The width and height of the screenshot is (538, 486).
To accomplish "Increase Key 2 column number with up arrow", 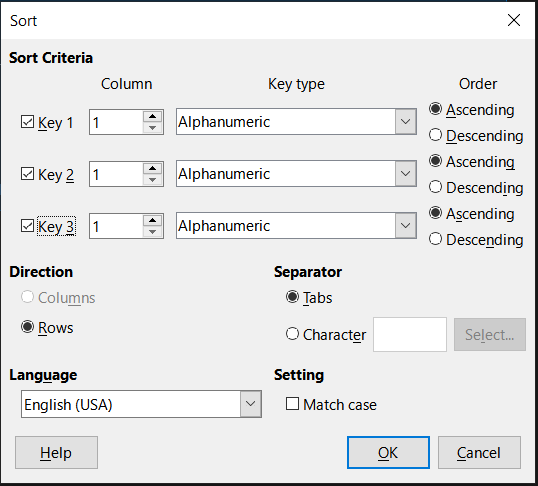I will point(152,168).
